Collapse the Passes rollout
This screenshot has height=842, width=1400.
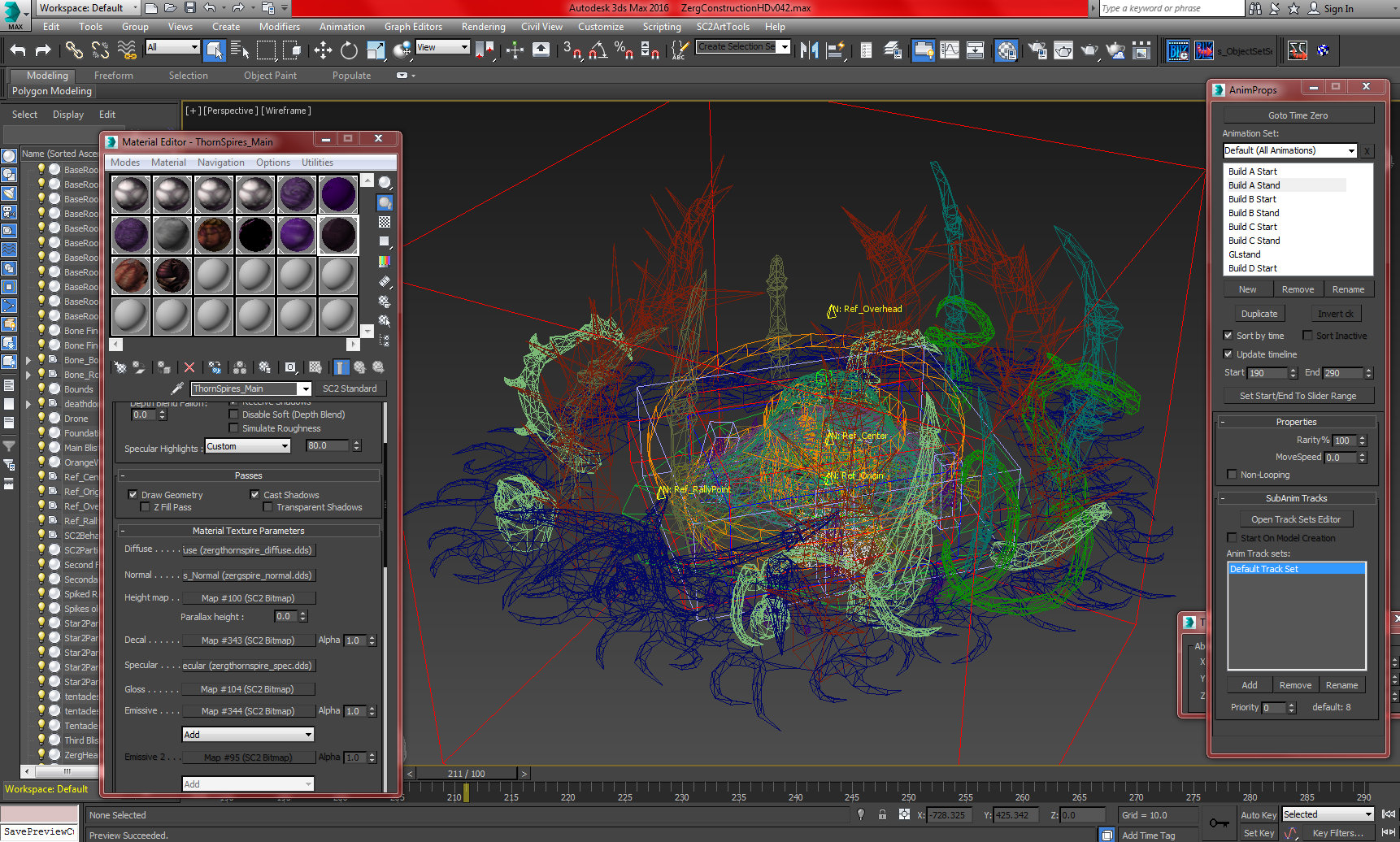click(248, 475)
